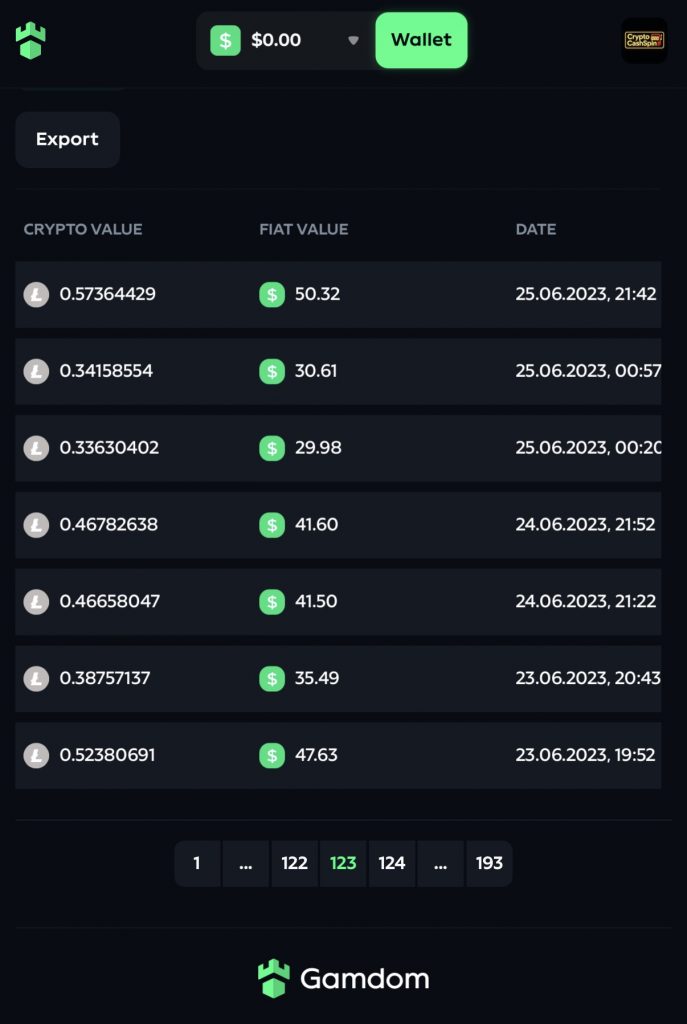Jump to first page 1
The image size is (687, 1024).
(197, 863)
